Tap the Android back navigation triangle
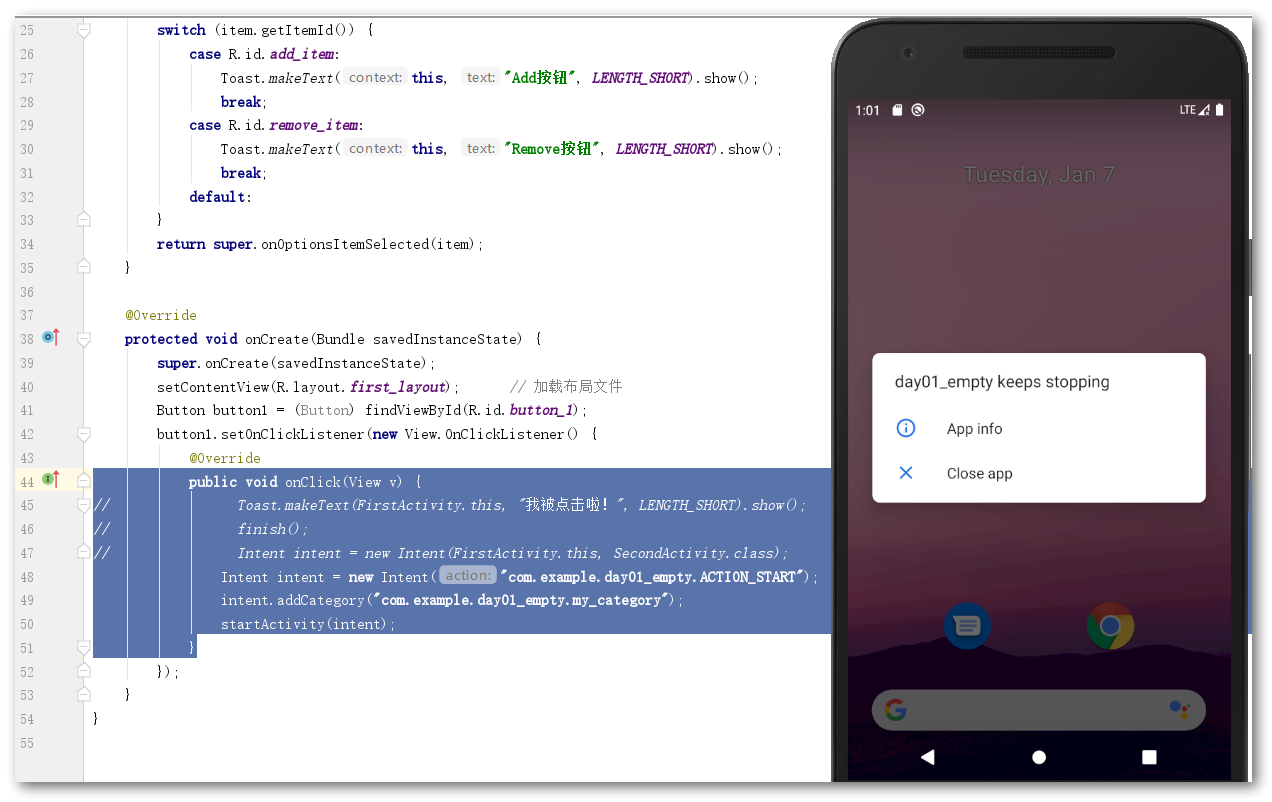Image resolution: width=1272 pixels, height=802 pixels. (x=928, y=757)
